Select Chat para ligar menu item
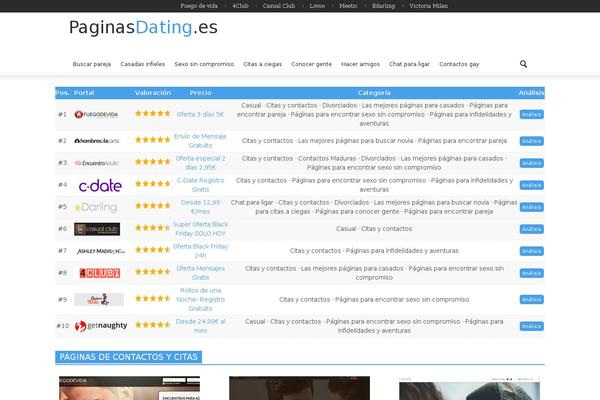 [x=409, y=64]
